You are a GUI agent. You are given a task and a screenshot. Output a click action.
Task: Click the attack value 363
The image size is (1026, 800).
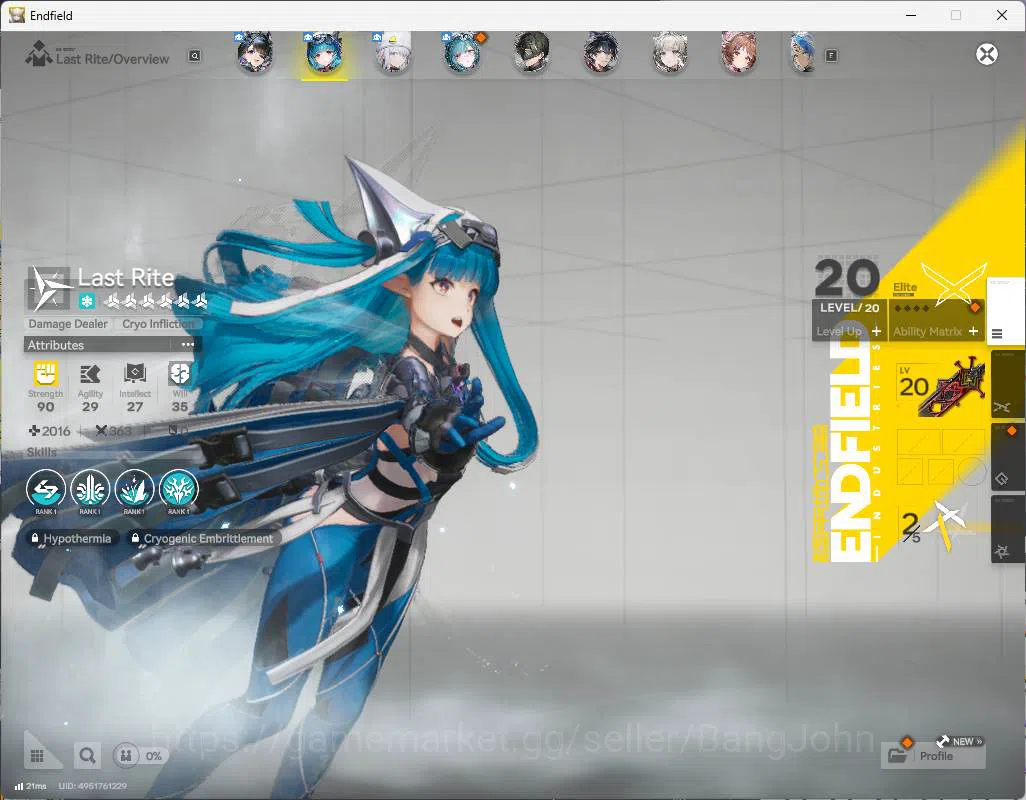(113, 431)
